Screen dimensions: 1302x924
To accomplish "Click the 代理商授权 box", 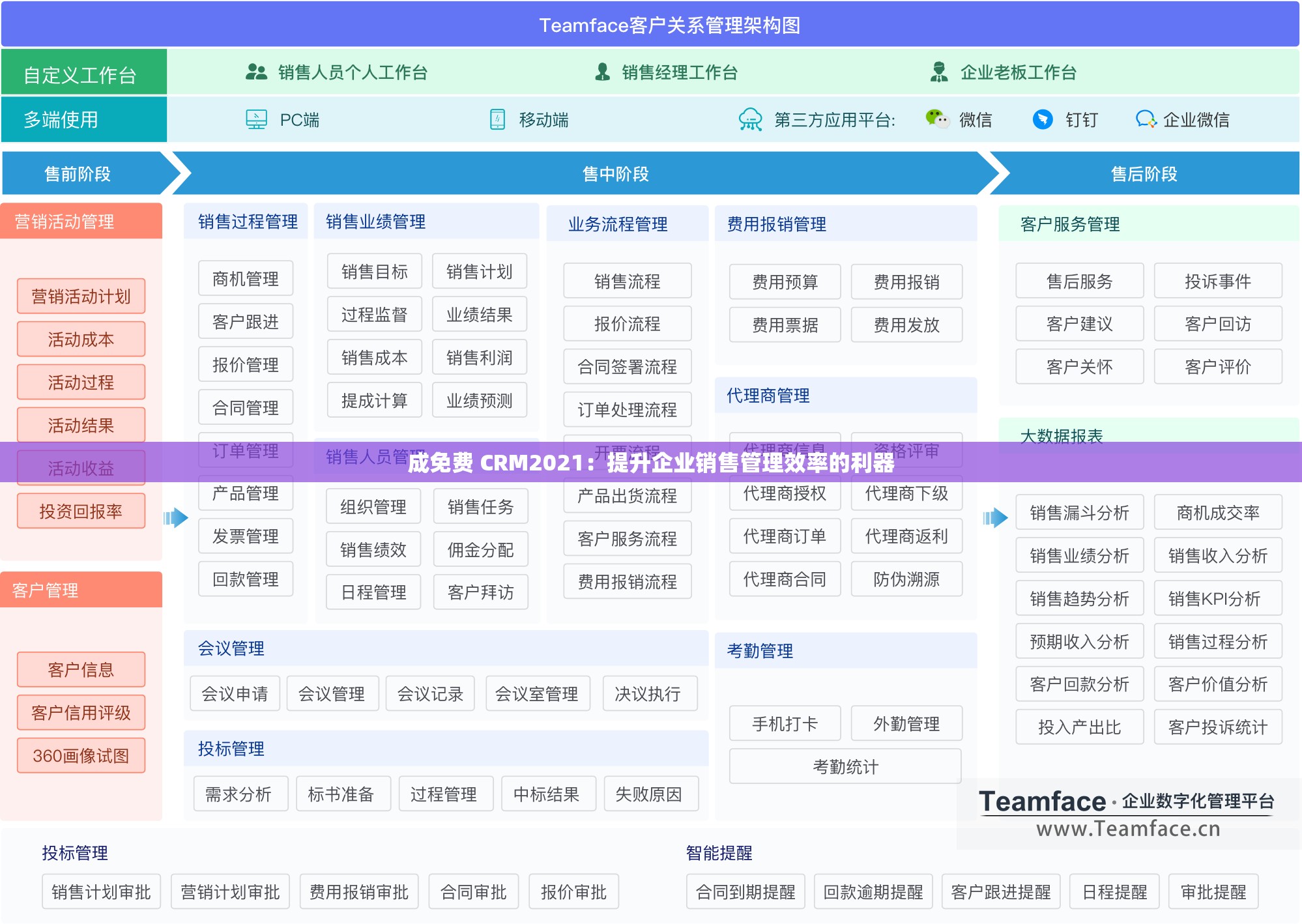I will (785, 493).
